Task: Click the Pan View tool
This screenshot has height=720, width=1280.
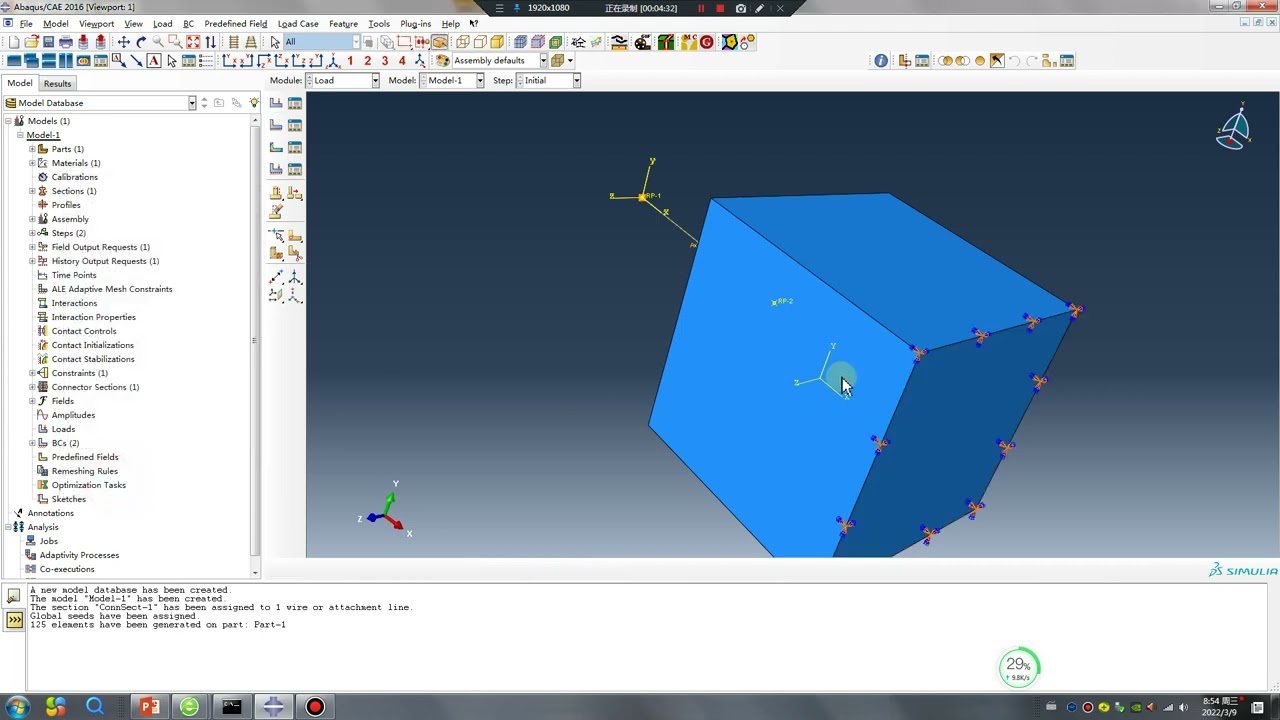Action: tap(124, 42)
